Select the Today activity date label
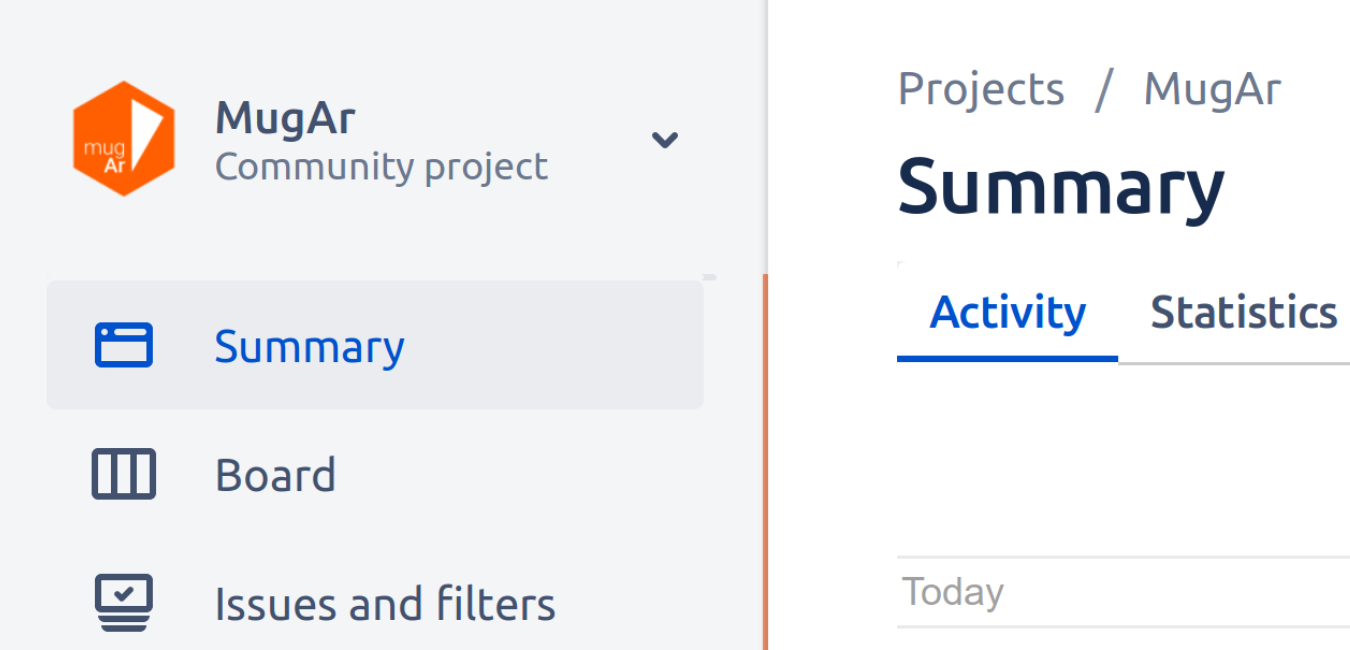 click(953, 592)
